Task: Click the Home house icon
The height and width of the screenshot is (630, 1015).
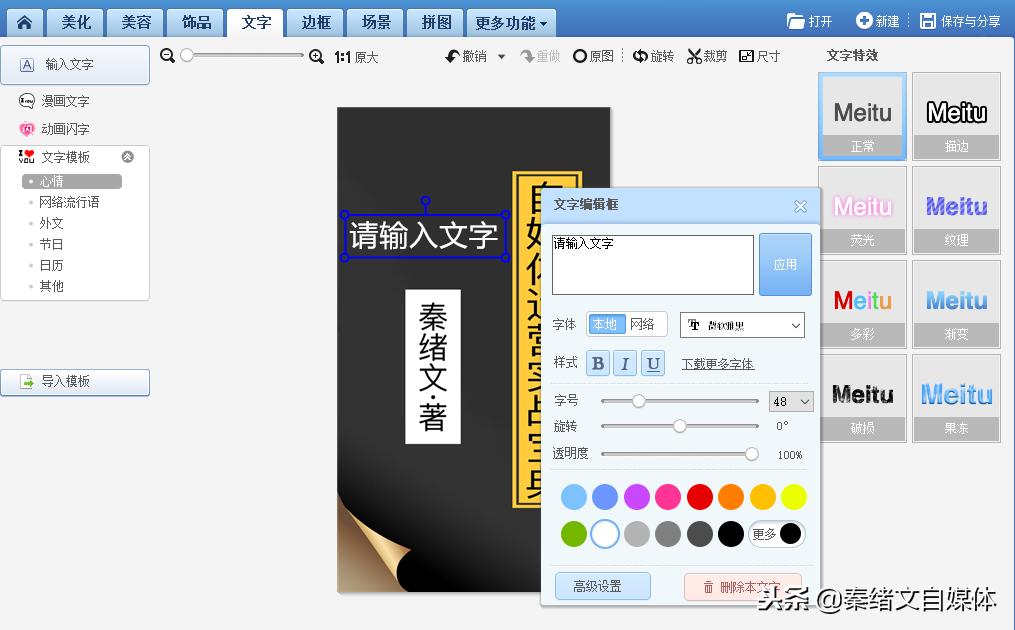Action: (23, 21)
